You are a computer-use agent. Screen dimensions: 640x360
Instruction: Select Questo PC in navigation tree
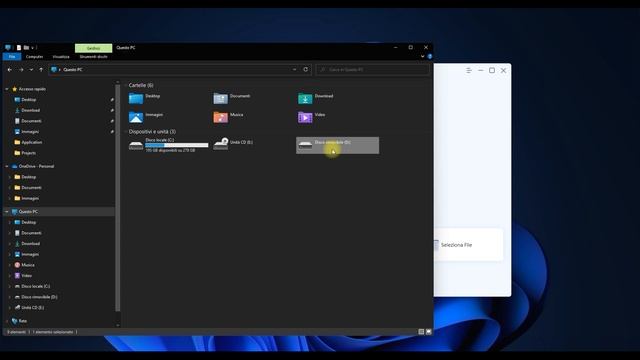(28, 212)
